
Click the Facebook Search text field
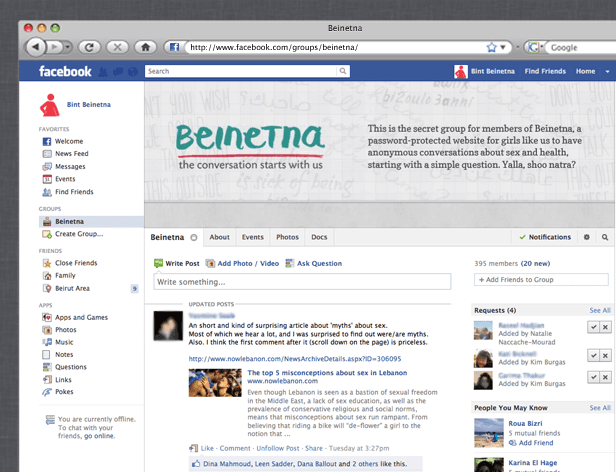click(x=240, y=71)
